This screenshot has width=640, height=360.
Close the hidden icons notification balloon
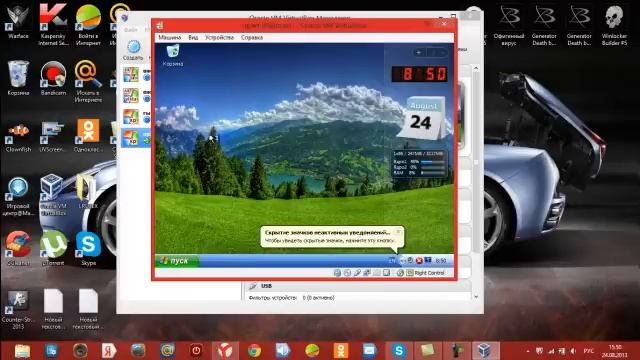[x=398, y=231]
